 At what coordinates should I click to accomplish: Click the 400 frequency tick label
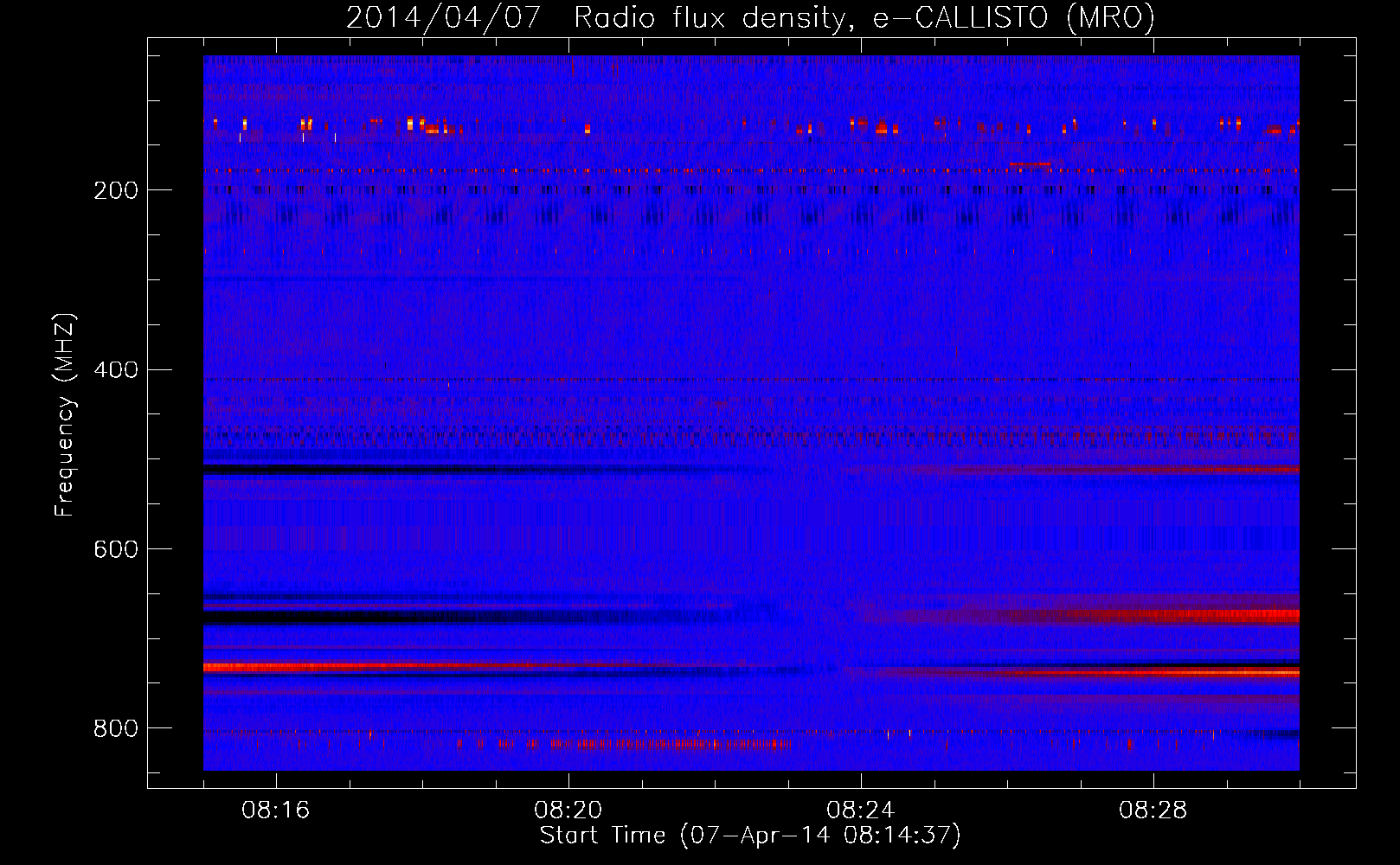pyautogui.click(x=116, y=370)
